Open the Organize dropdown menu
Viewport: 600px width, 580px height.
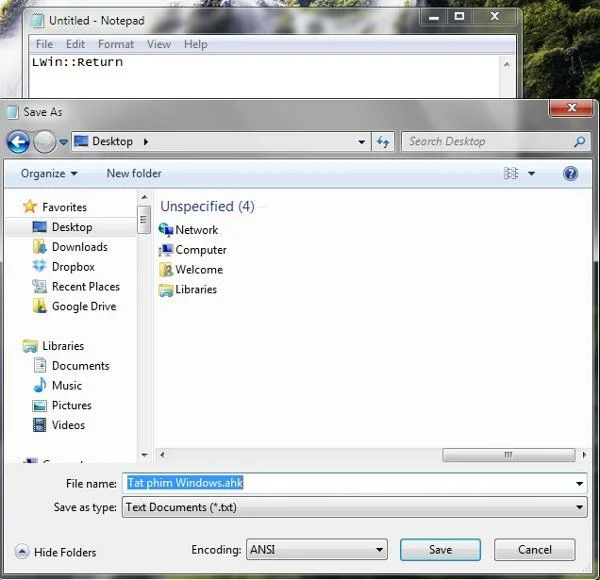[x=49, y=173]
